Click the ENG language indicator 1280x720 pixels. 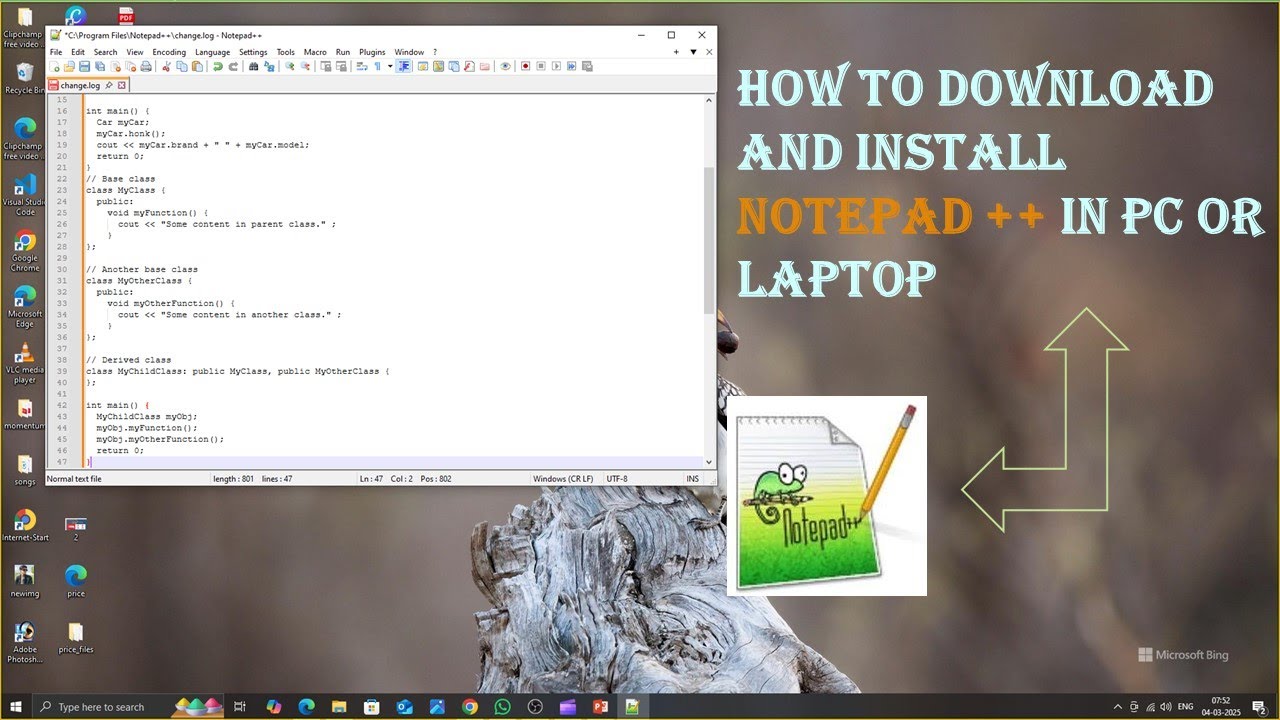coord(1186,707)
